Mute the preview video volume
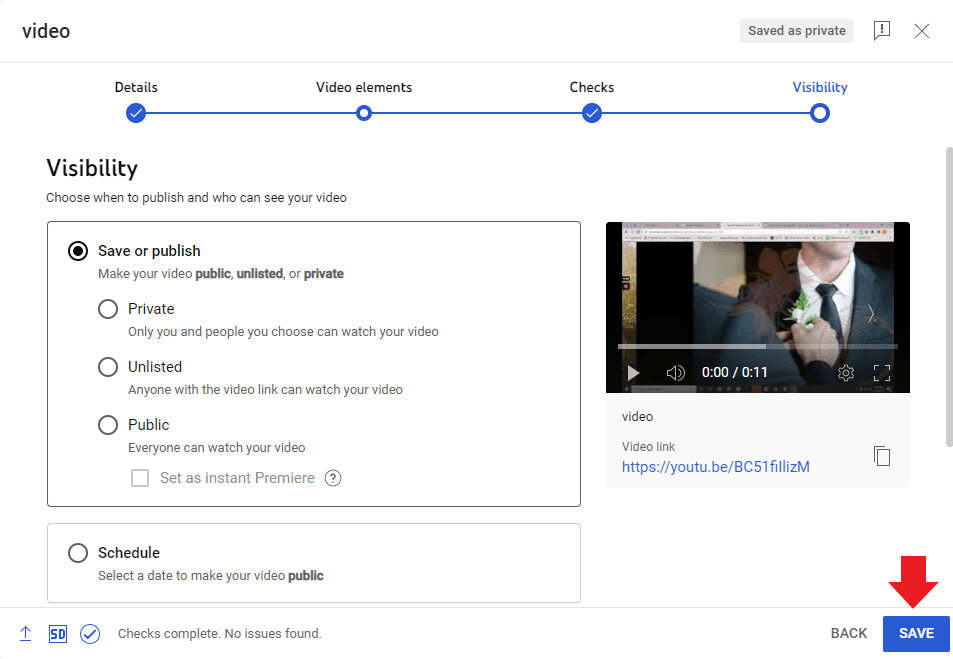 tap(675, 372)
